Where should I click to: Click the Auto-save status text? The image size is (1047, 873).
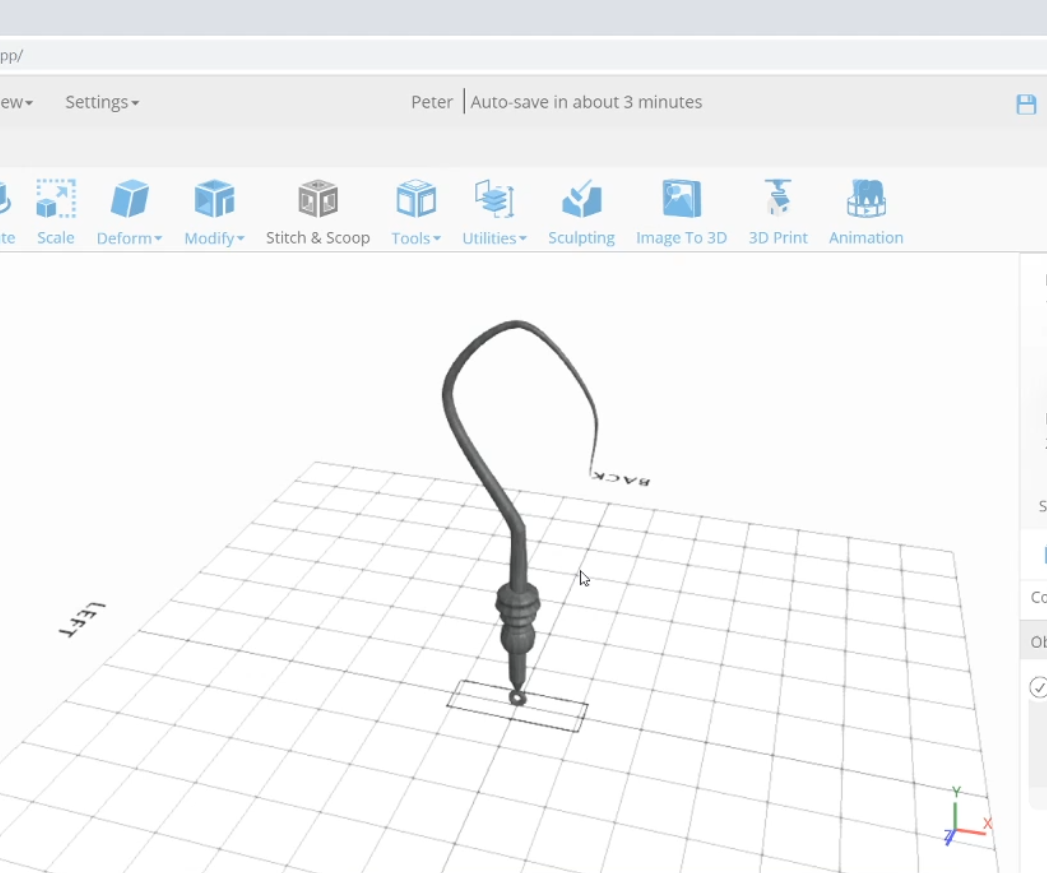point(586,102)
